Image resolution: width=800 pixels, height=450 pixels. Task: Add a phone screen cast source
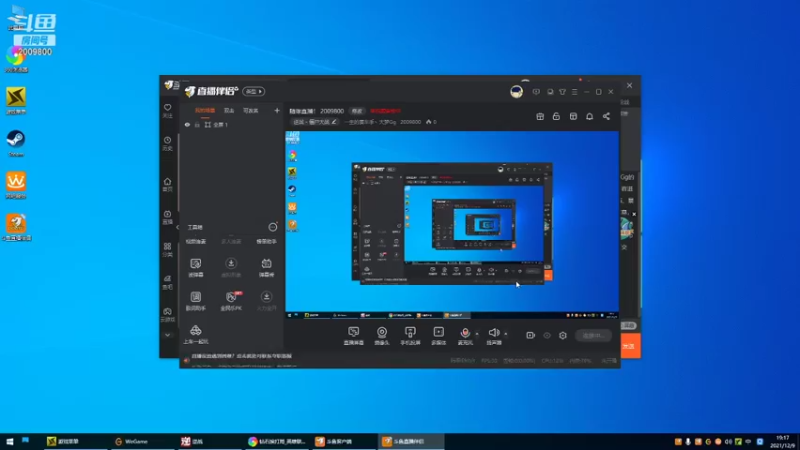(x=410, y=336)
